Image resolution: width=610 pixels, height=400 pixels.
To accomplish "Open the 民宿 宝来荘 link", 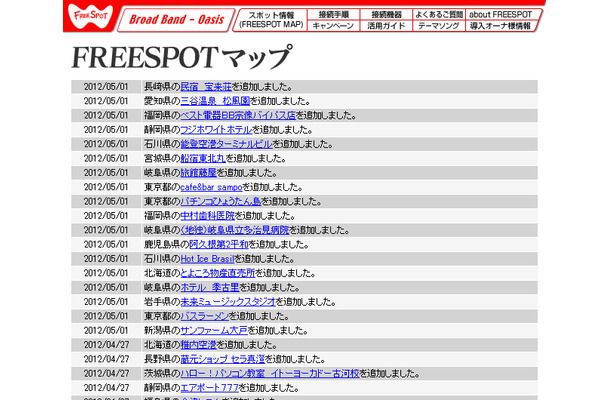I will coord(206,87).
